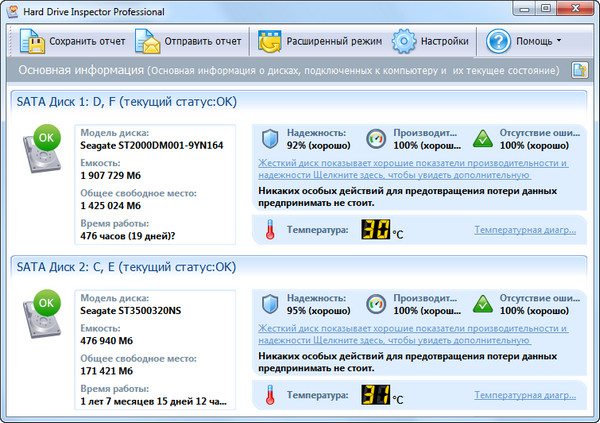Click capacity value 1 907 729 Мб
This screenshot has height=423, width=600.
point(111,176)
